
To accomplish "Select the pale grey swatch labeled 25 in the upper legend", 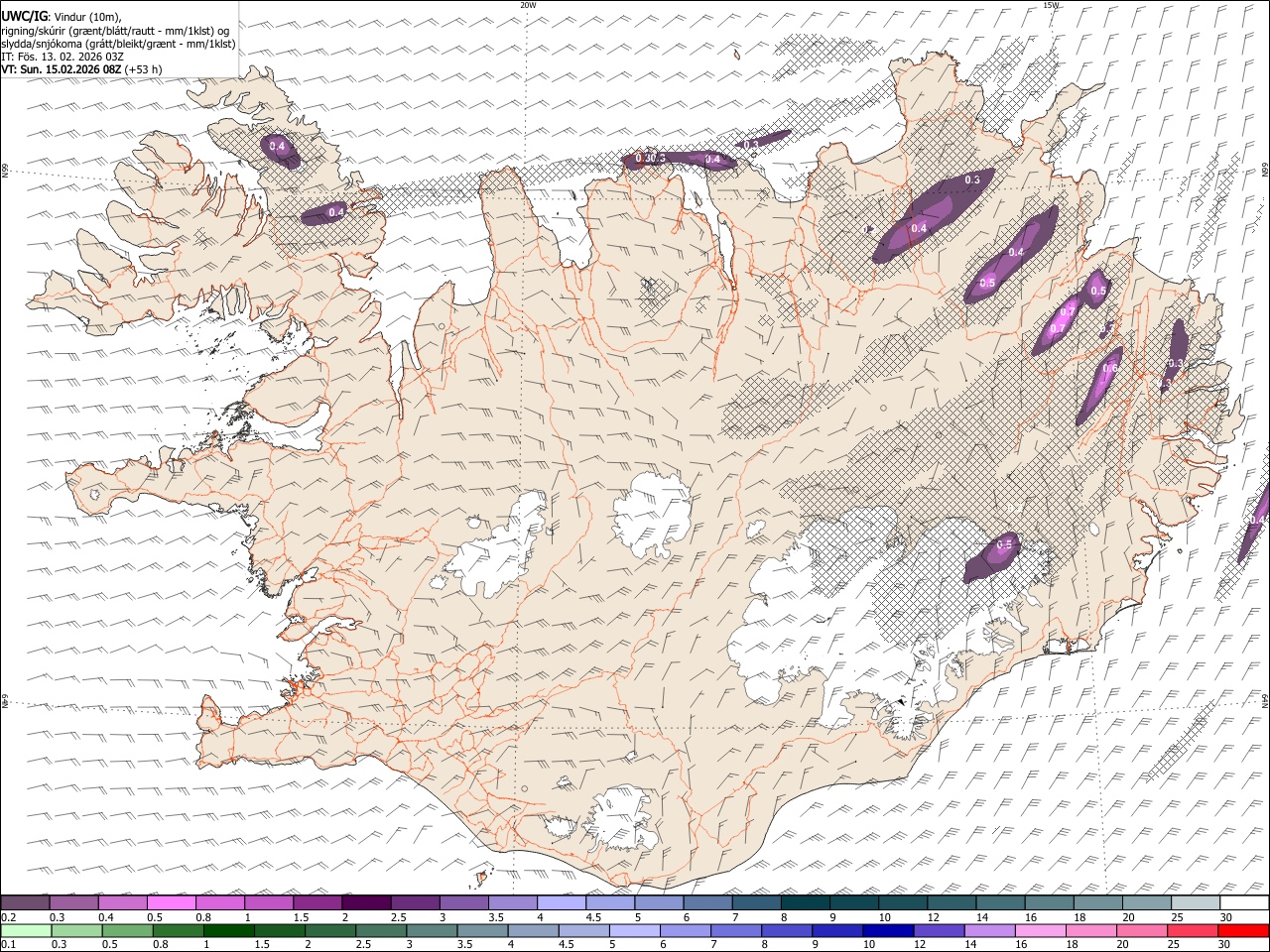I will click(1194, 902).
